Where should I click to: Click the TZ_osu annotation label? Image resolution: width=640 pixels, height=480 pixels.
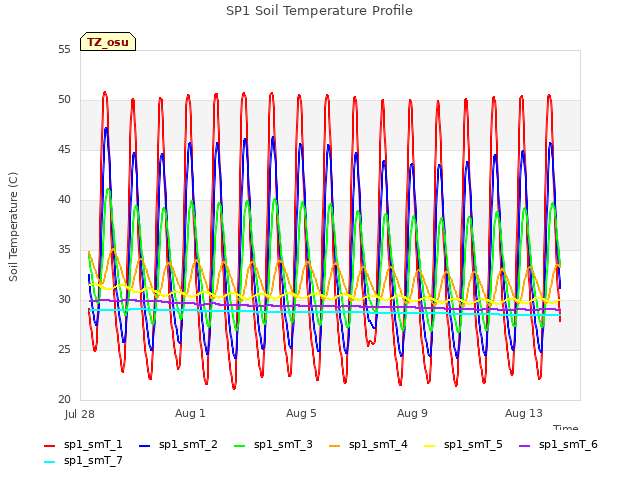click(108, 42)
